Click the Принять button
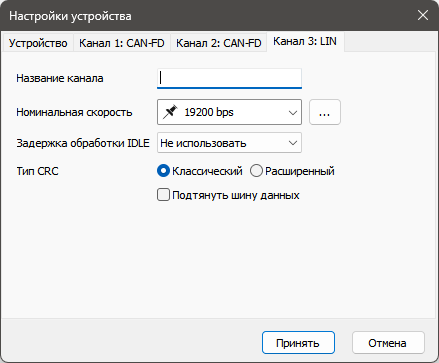This screenshot has width=439, height=363. pyautogui.click(x=298, y=343)
